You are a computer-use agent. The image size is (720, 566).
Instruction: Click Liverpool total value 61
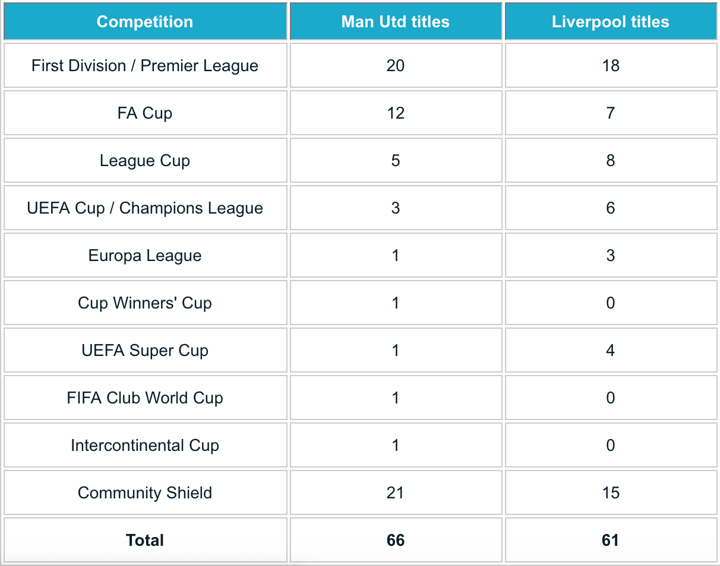[x=610, y=540]
